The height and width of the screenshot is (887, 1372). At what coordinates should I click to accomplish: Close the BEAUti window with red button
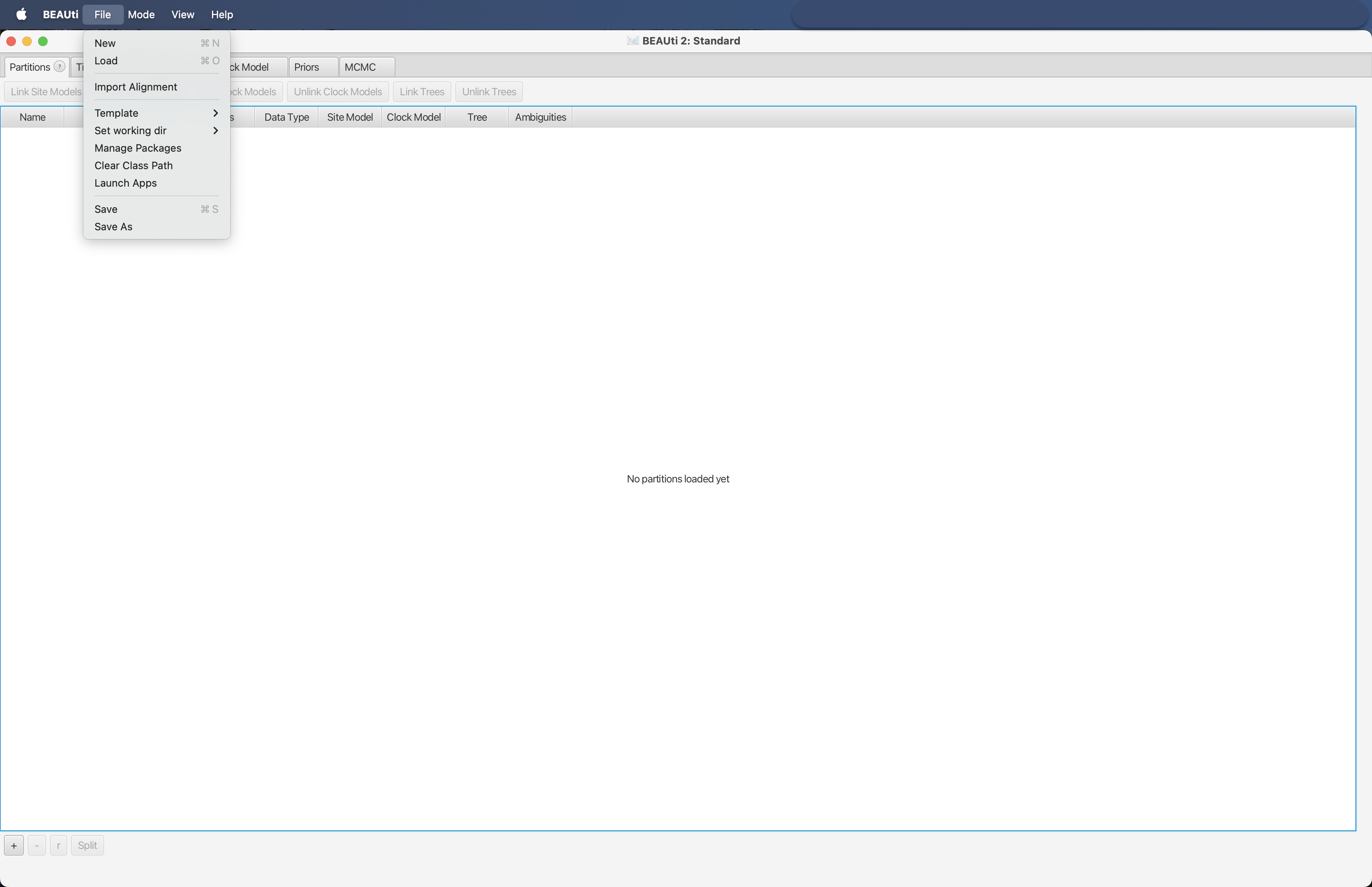[x=11, y=41]
